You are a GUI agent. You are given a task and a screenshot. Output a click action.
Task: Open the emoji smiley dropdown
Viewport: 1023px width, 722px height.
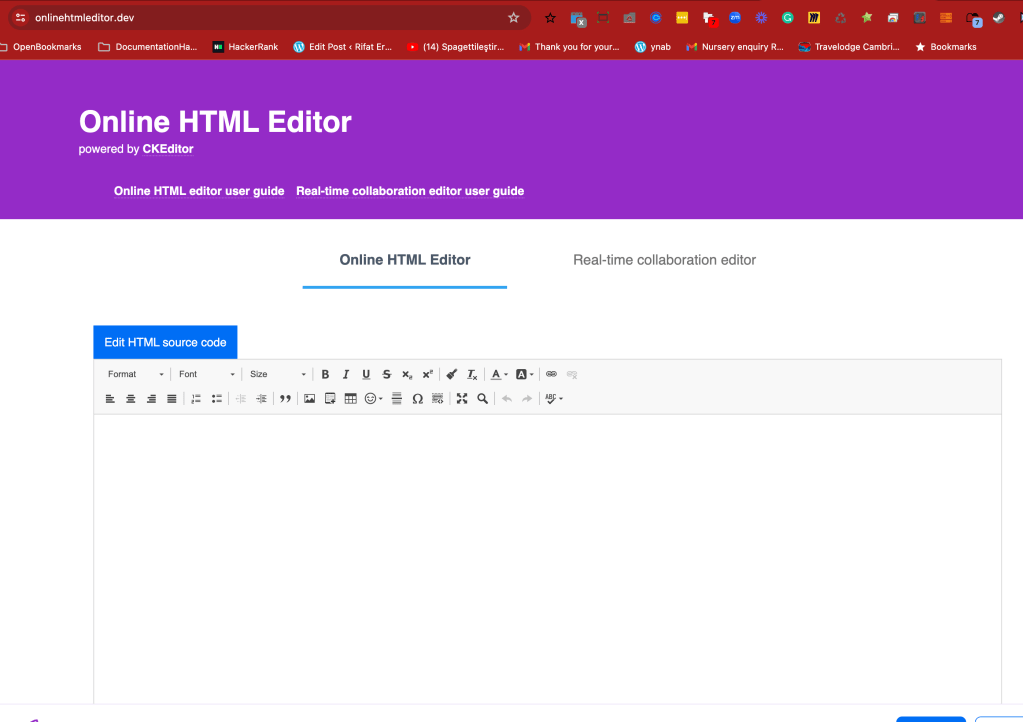tap(374, 399)
